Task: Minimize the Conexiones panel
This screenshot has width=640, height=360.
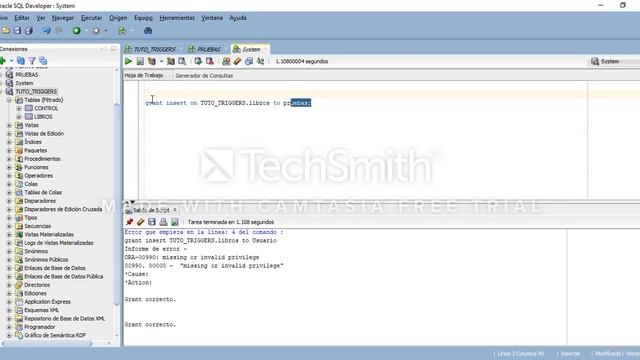Action: pyautogui.click(x=114, y=49)
